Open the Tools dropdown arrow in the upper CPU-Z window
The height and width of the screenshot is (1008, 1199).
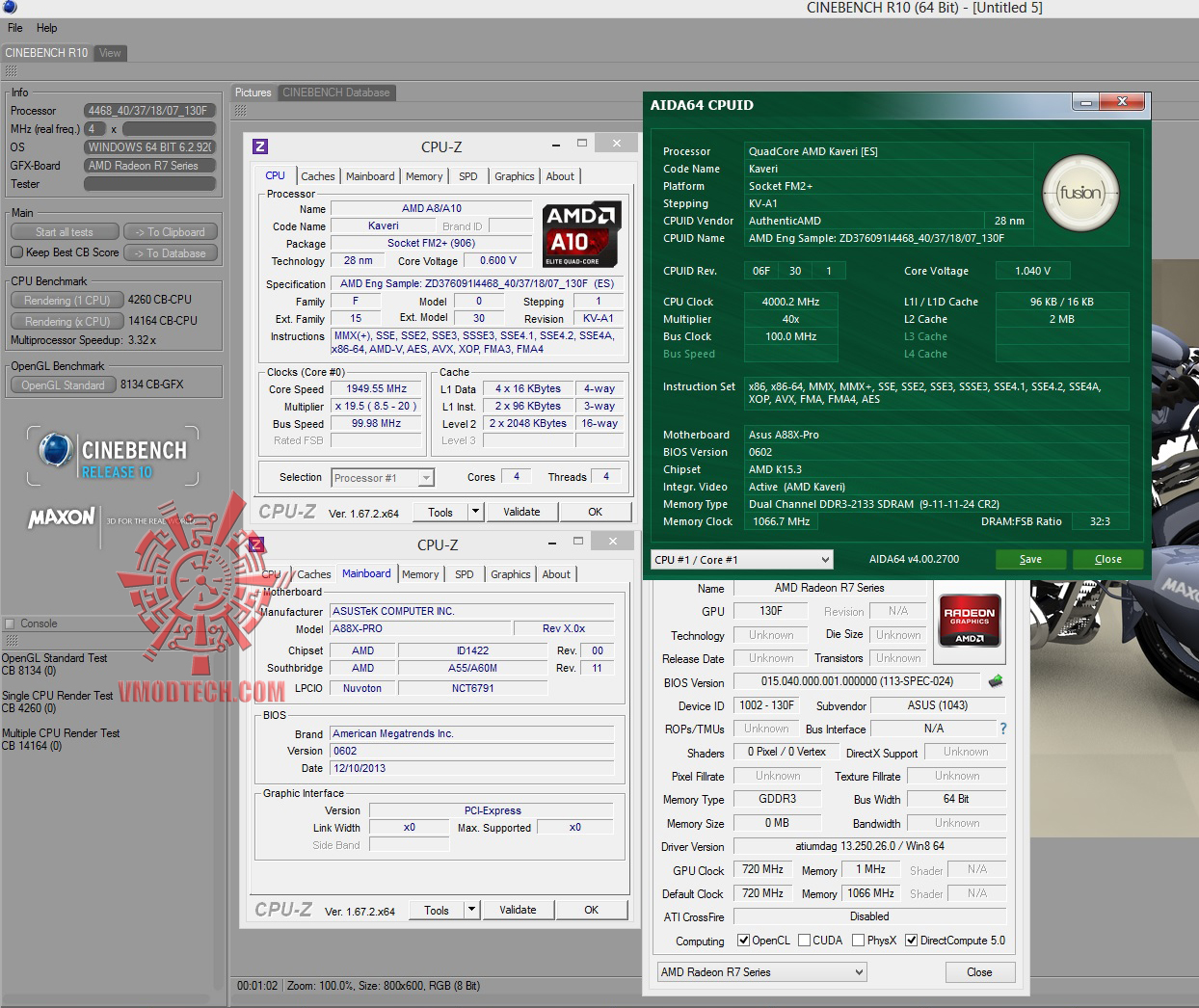tap(475, 512)
